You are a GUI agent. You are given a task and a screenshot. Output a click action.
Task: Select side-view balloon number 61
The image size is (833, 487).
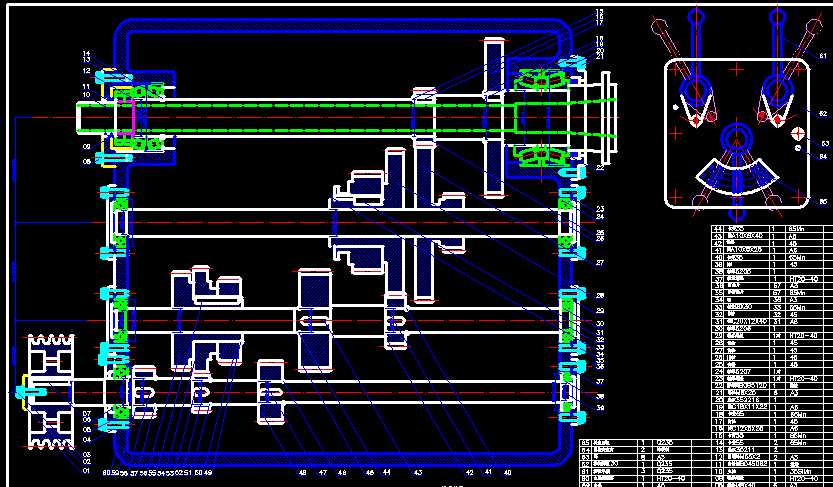823,56
